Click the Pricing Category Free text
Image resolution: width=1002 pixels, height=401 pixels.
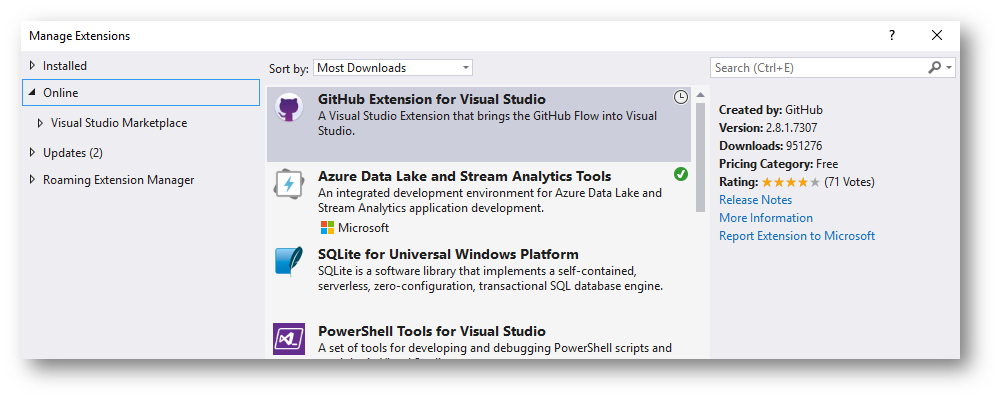778,164
